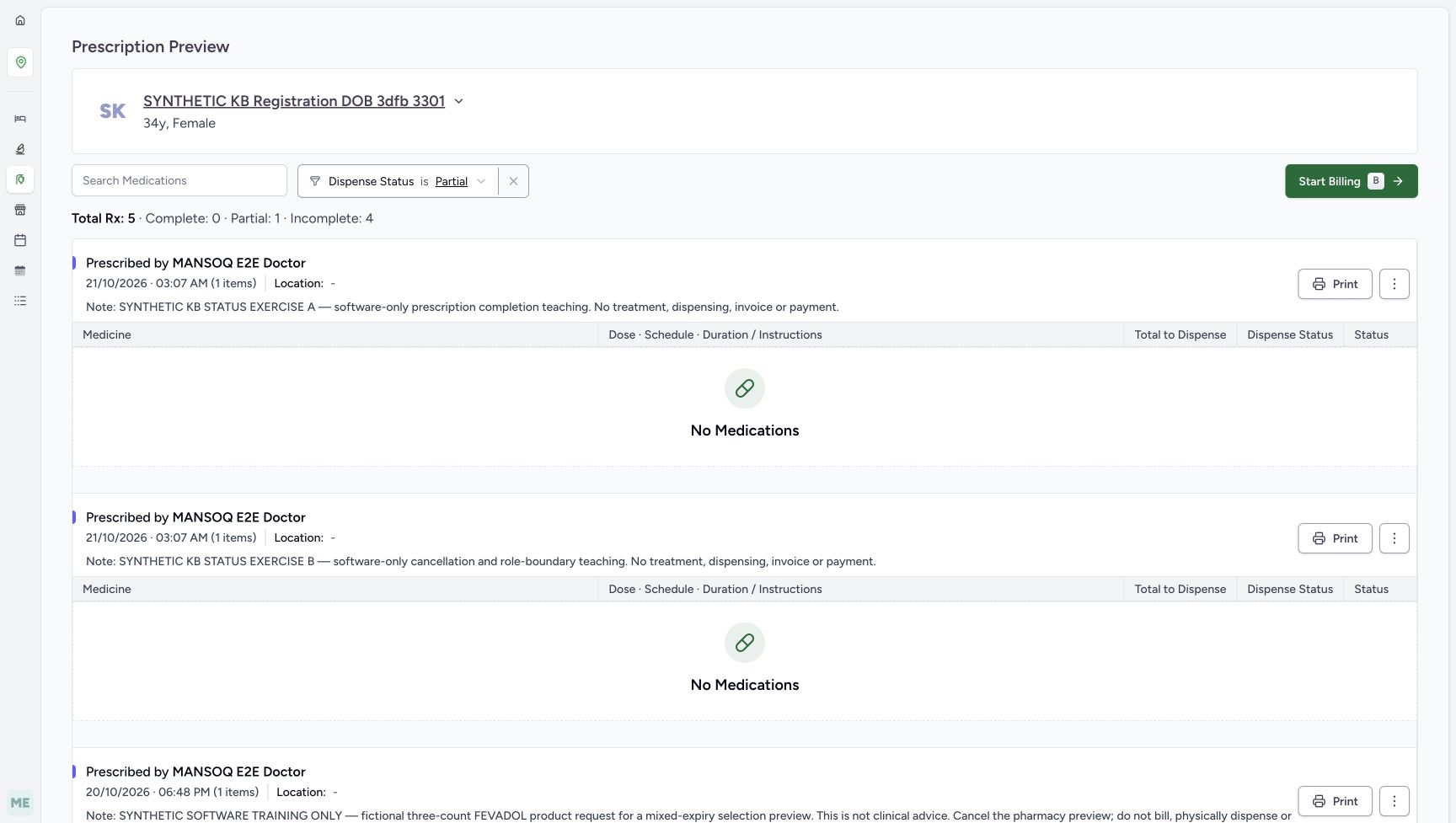Image resolution: width=1456 pixels, height=823 pixels.
Task: Click the filter funnel icon
Action: tap(315, 181)
